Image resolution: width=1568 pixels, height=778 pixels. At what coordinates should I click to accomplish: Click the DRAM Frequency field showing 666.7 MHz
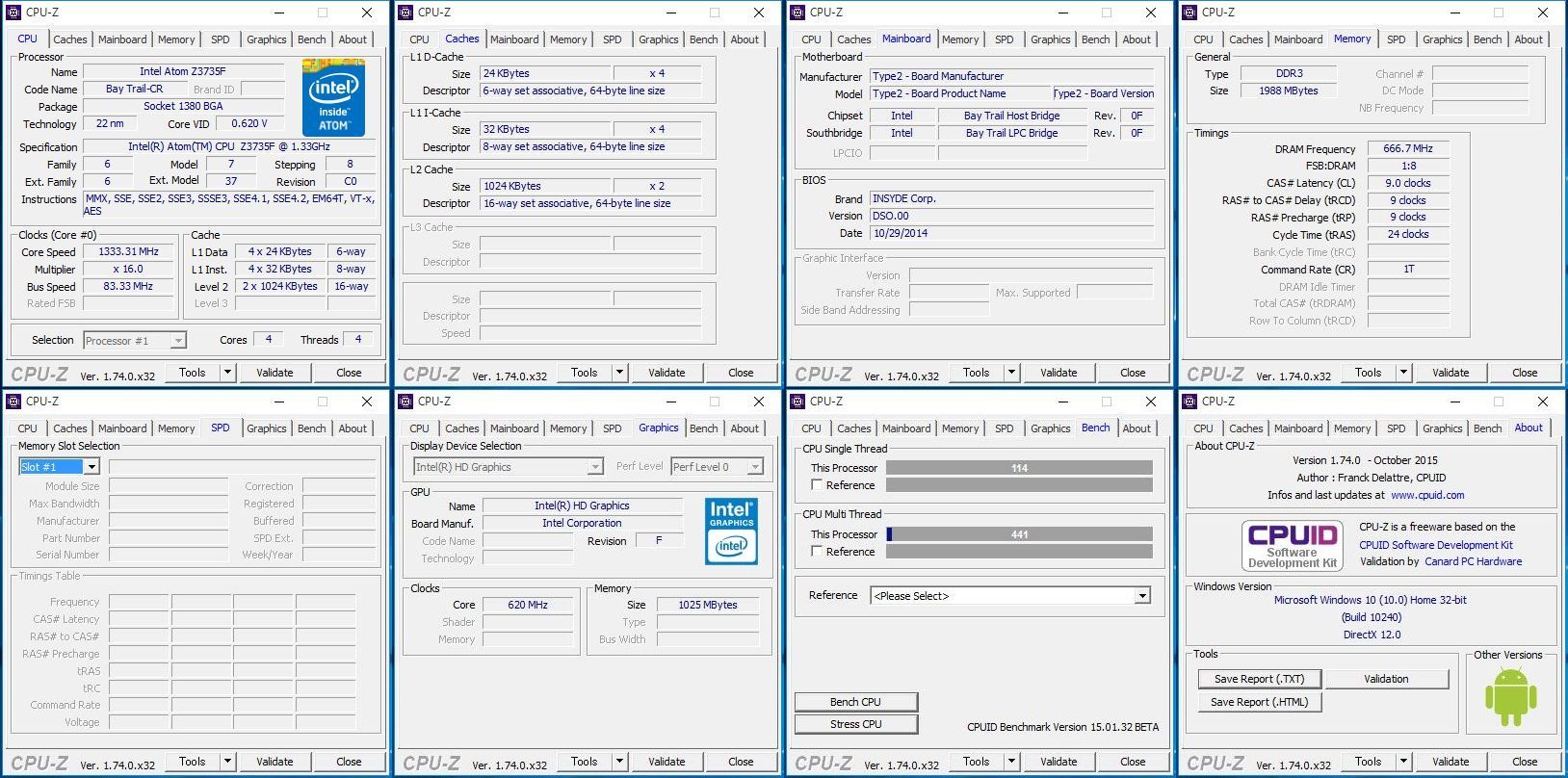(x=1408, y=149)
